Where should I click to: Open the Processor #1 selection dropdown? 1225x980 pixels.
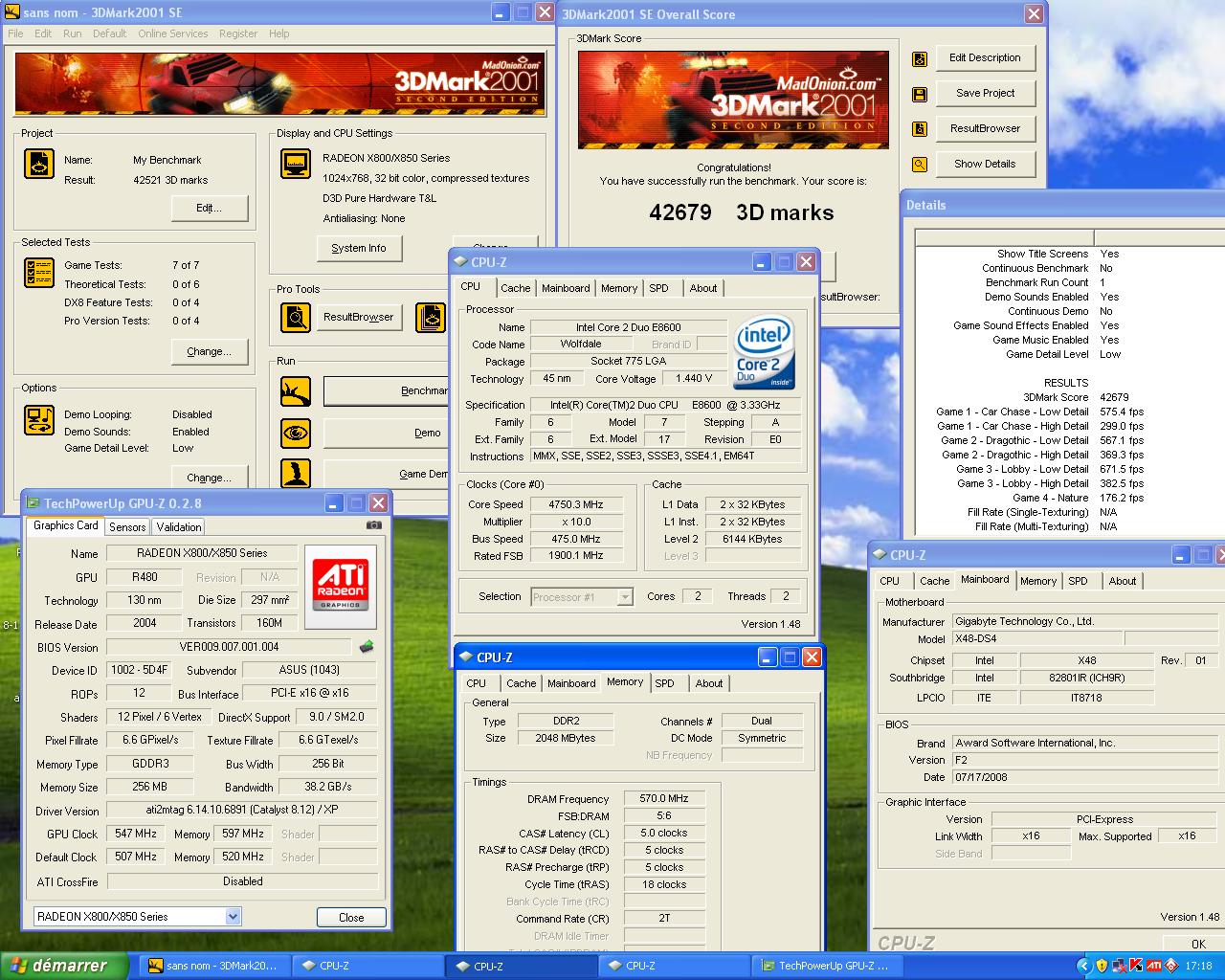coord(625,597)
